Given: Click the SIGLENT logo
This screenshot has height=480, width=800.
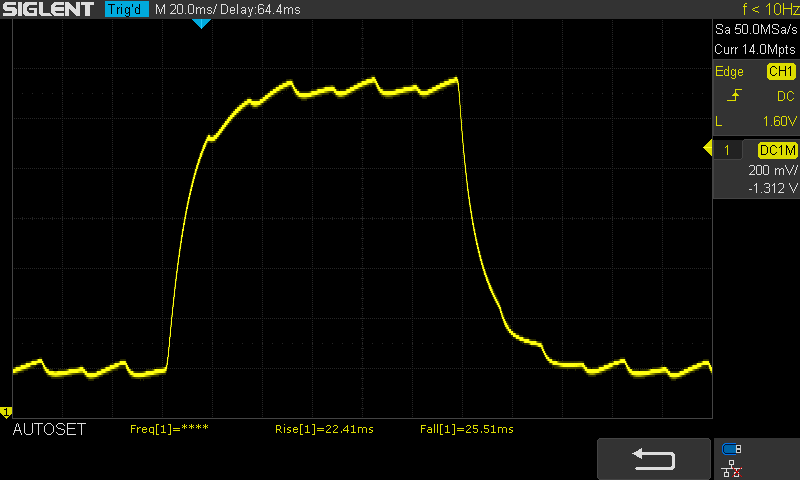Looking at the screenshot, I should pyautogui.click(x=48, y=9).
